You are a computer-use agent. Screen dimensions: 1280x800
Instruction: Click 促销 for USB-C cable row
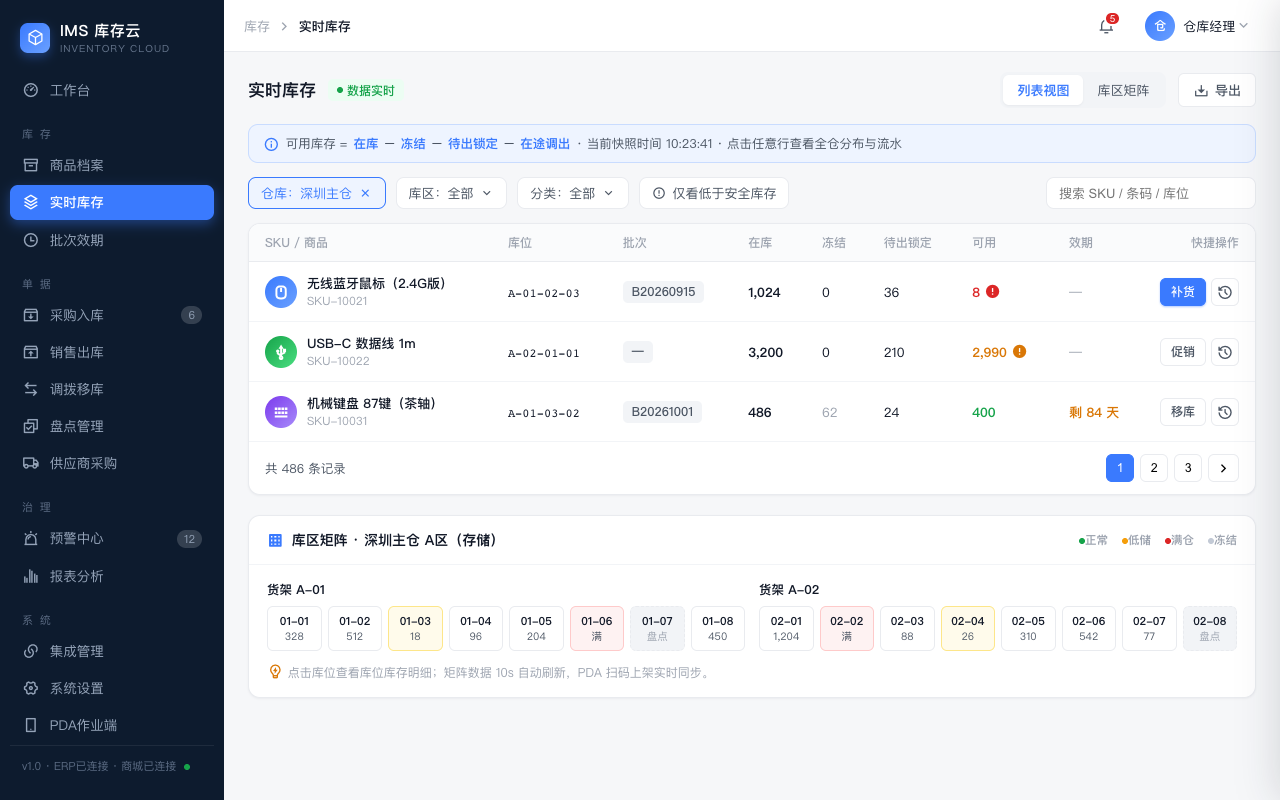(x=1183, y=352)
